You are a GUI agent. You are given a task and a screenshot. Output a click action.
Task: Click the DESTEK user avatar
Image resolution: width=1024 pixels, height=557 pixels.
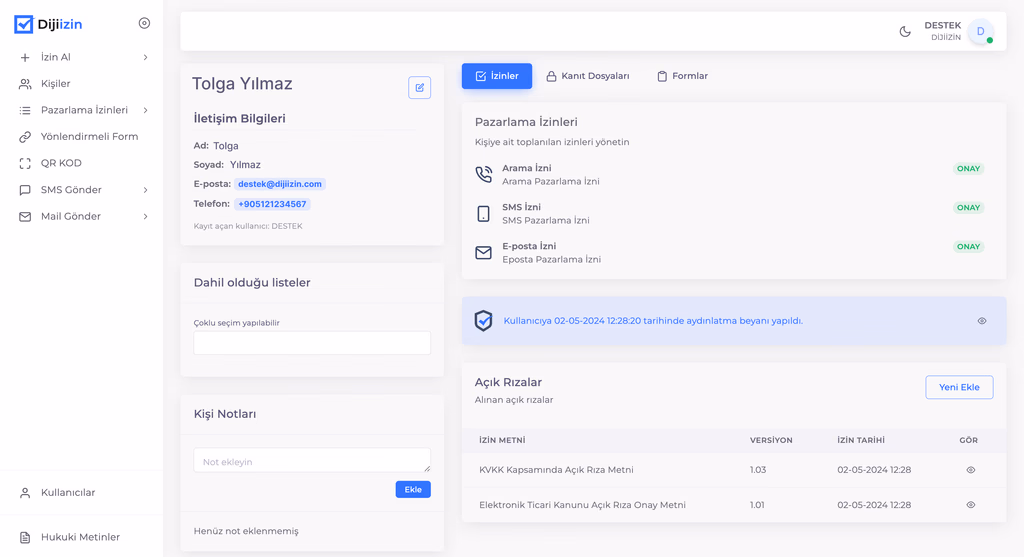[980, 32]
